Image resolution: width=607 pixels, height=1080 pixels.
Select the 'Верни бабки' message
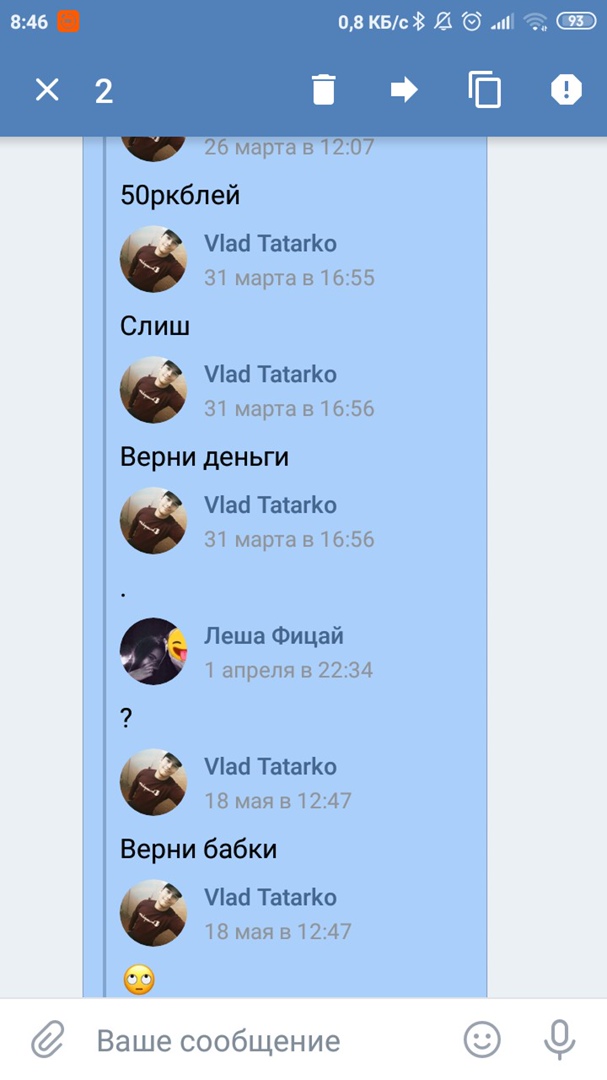click(x=198, y=849)
